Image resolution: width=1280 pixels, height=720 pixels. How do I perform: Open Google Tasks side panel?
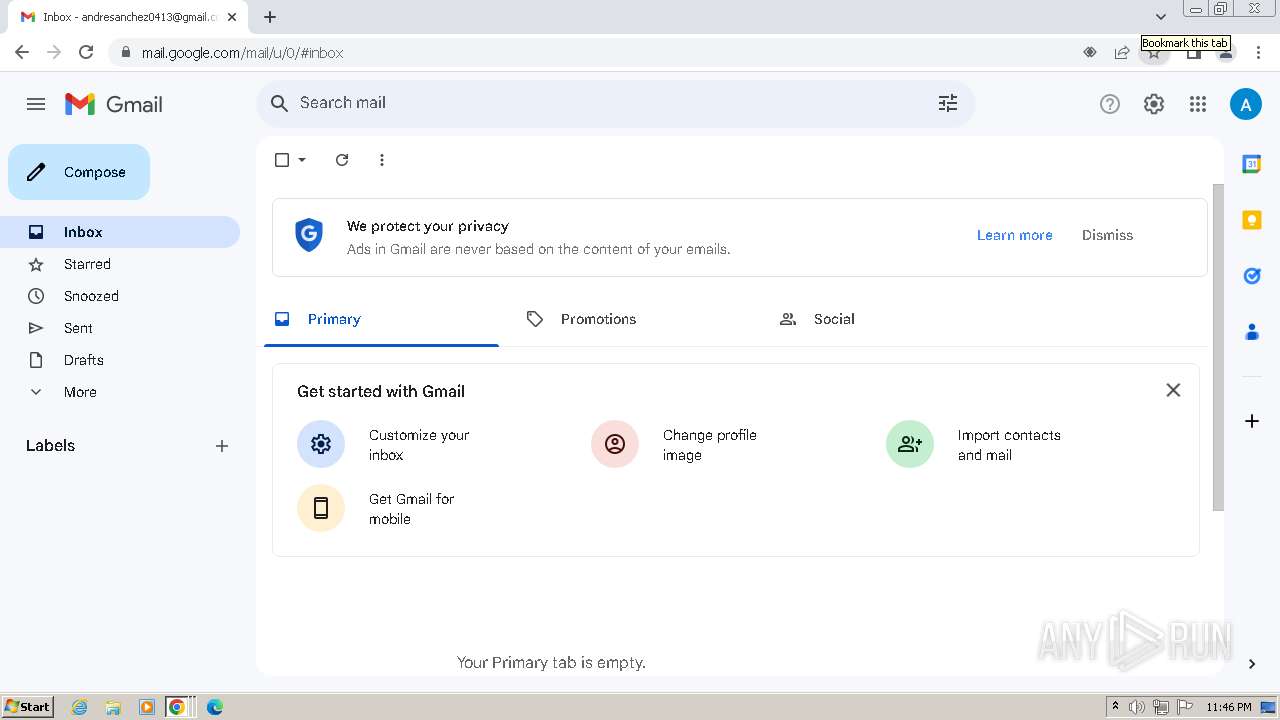(1251, 276)
